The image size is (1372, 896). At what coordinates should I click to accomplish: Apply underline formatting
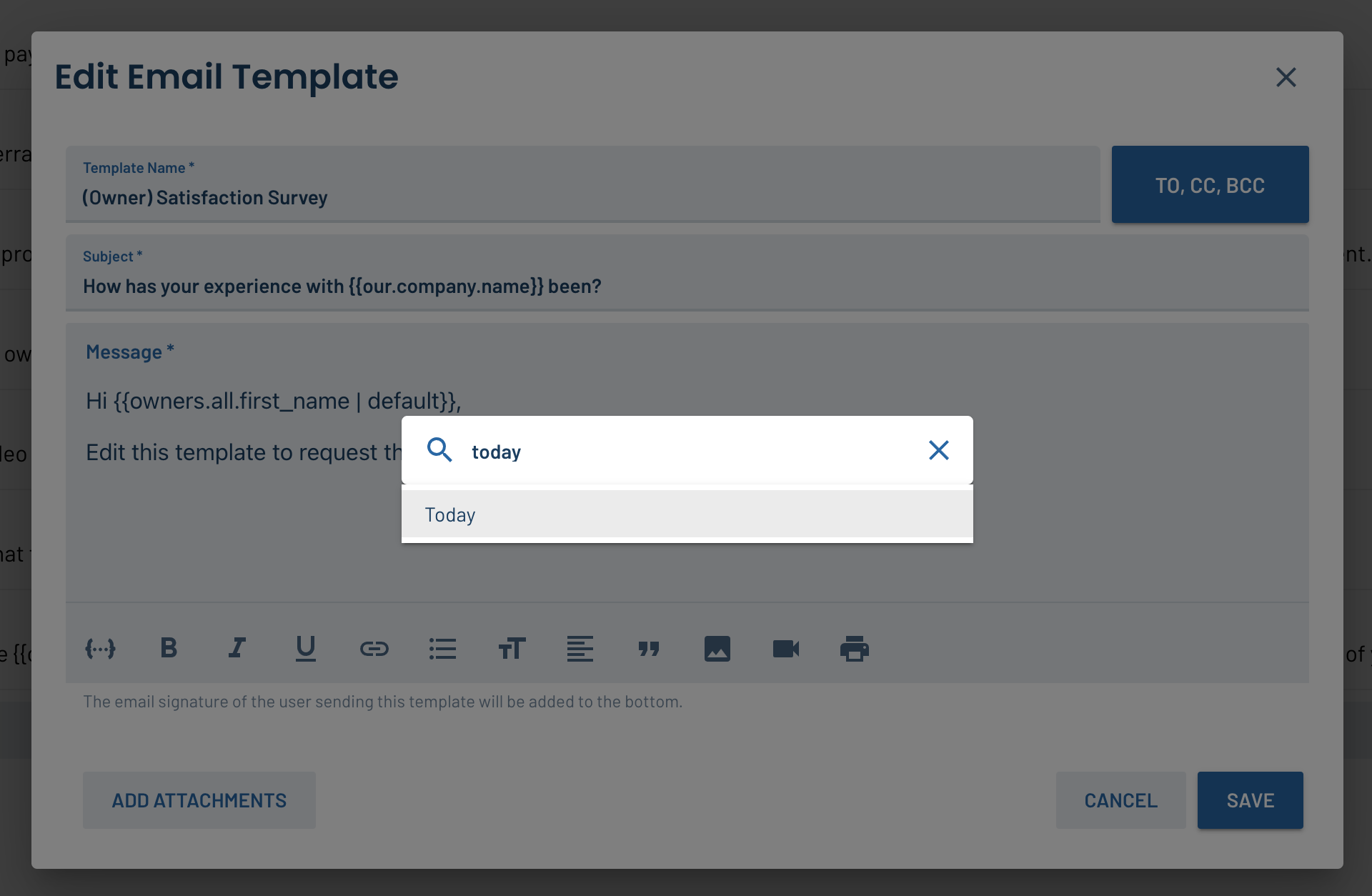point(306,649)
